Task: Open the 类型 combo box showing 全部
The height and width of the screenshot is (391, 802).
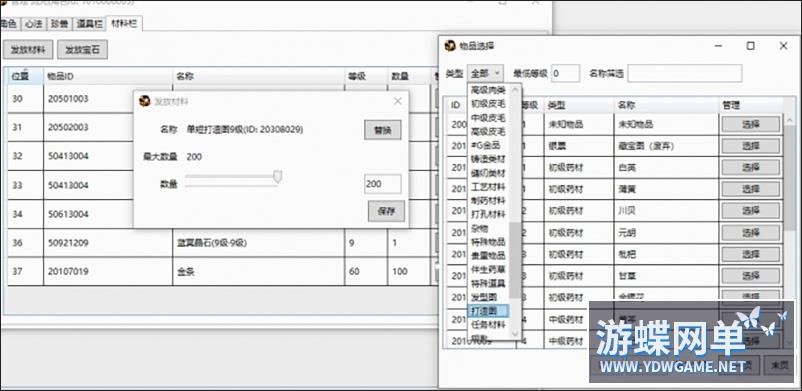Action: (x=485, y=73)
